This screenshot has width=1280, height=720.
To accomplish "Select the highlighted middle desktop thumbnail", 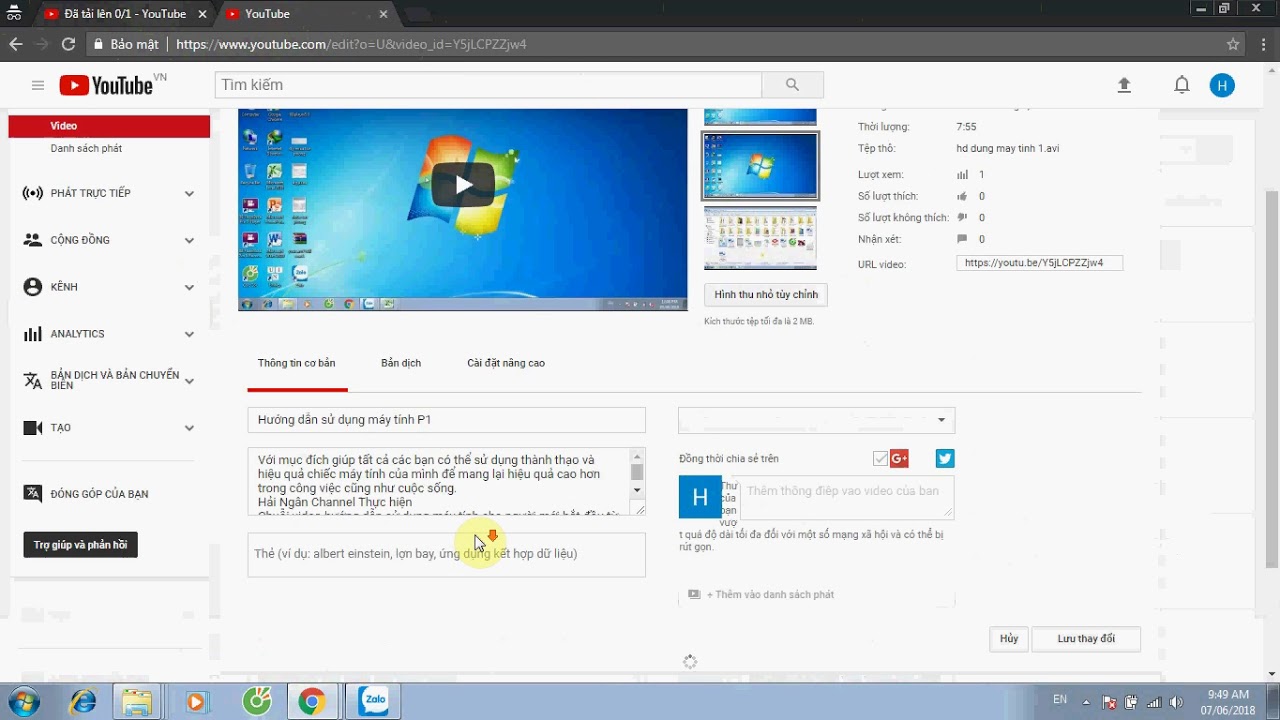I will 760,166.
